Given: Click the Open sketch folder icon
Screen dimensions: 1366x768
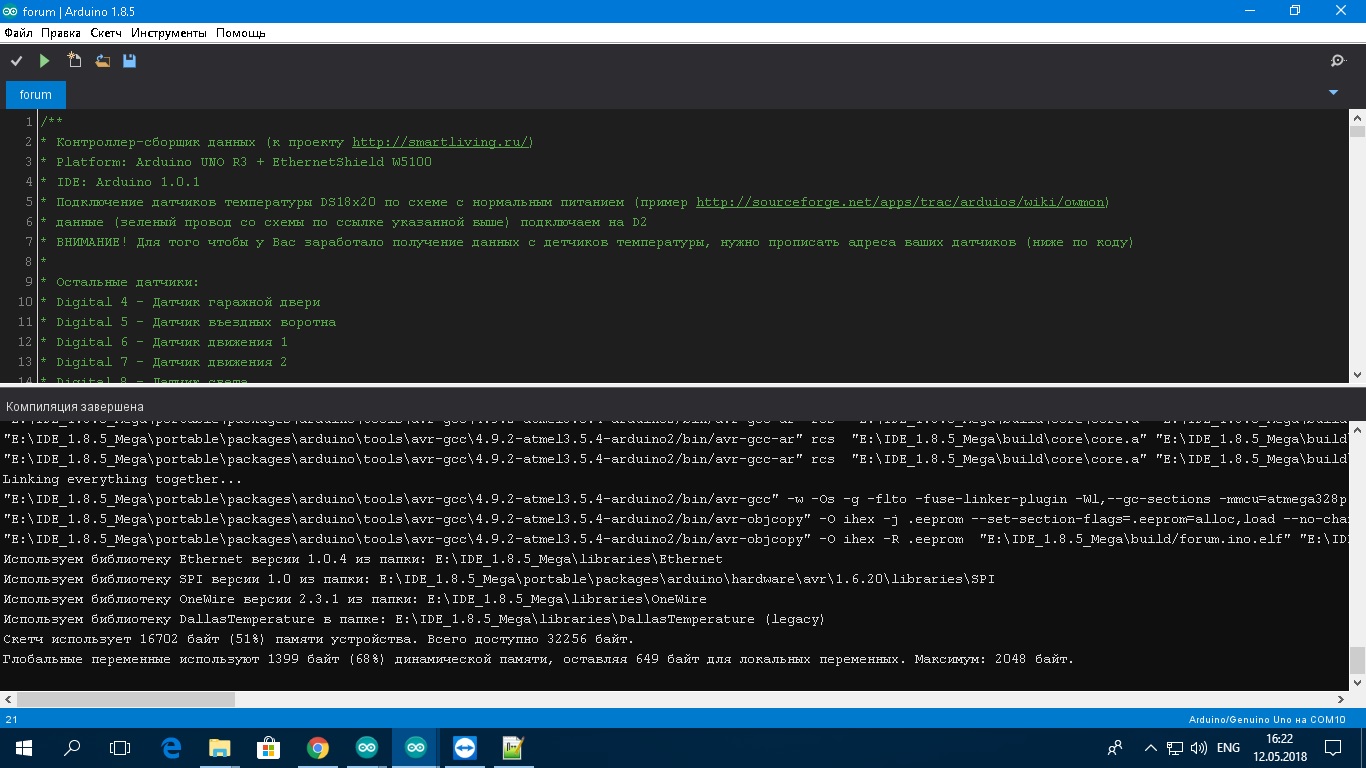Looking at the screenshot, I should click(102, 61).
